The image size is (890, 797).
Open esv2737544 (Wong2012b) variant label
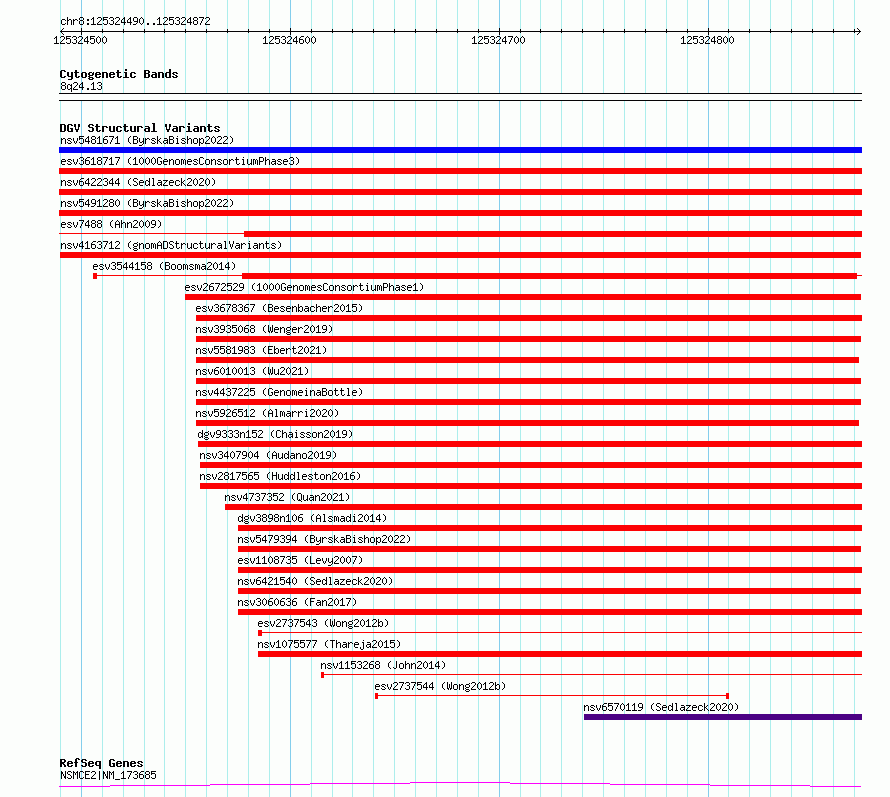click(440, 686)
